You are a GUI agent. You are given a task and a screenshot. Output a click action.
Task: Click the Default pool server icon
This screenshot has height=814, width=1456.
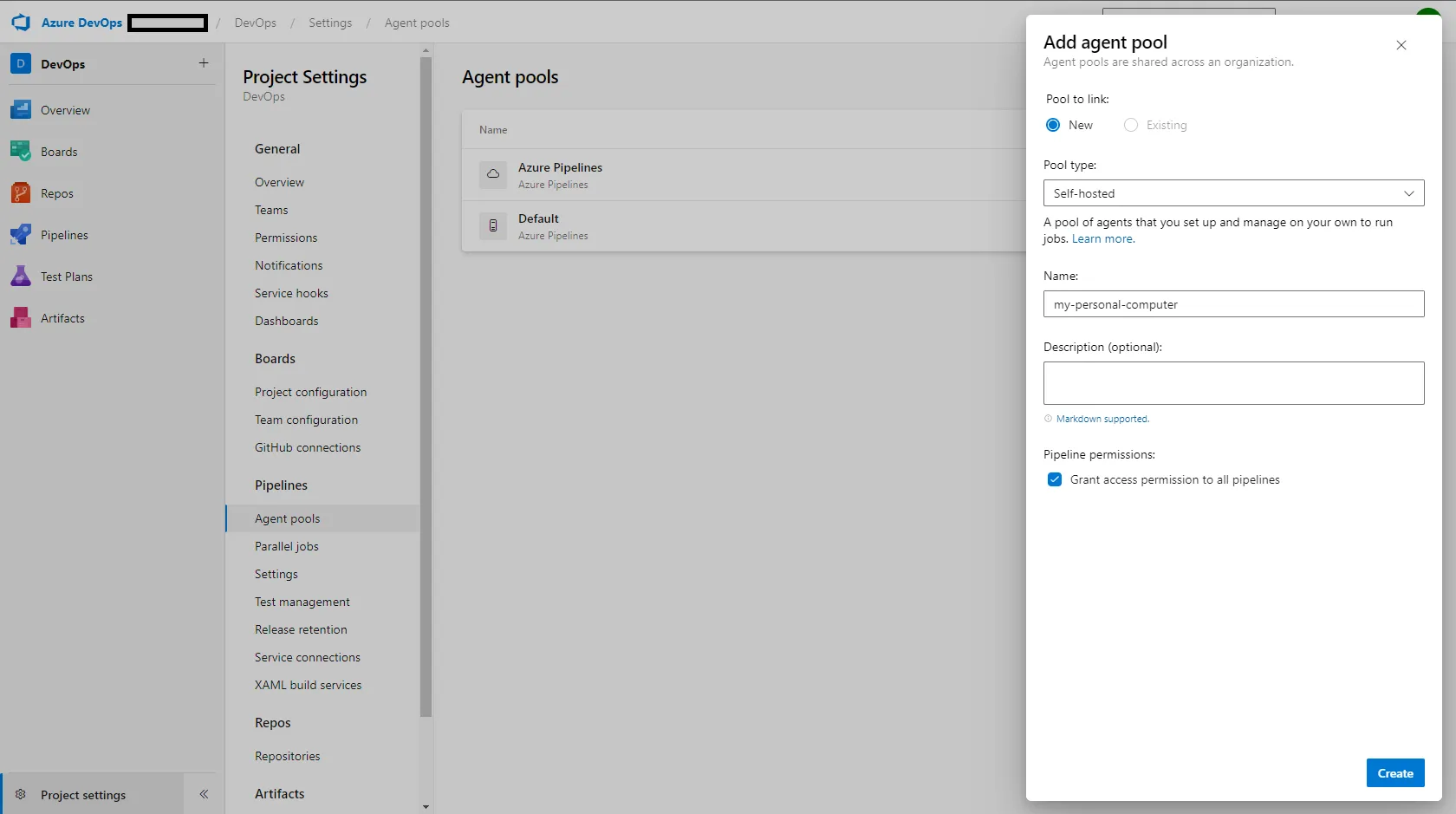coord(493,225)
